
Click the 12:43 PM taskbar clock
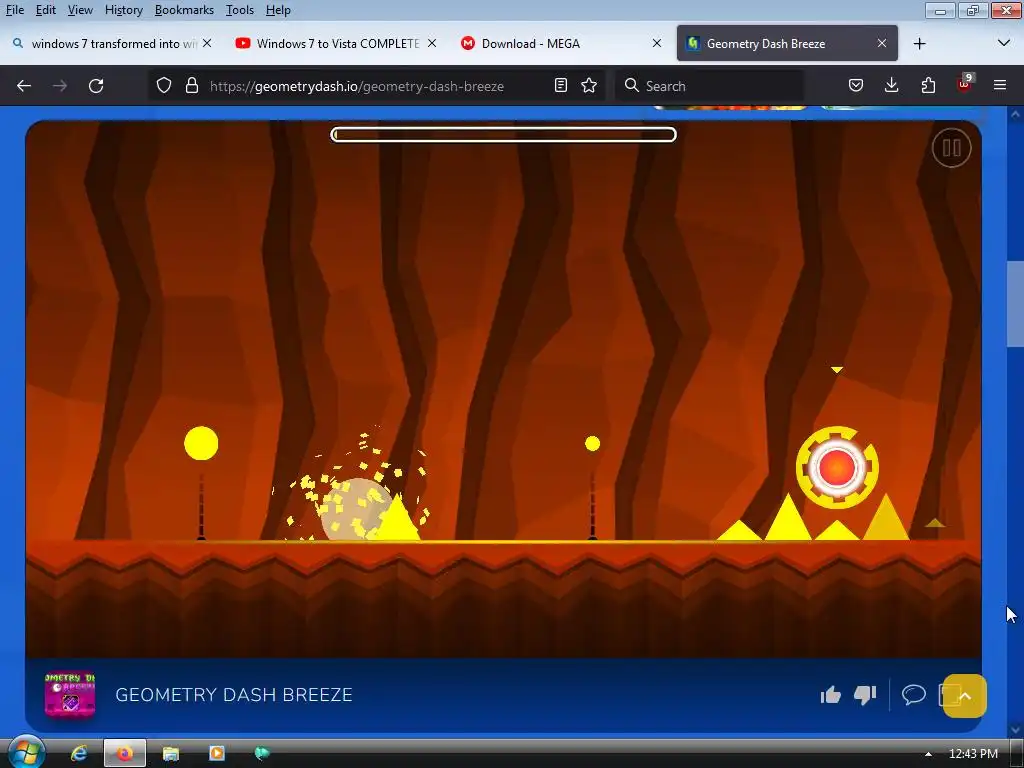click(x=973, y=754)
